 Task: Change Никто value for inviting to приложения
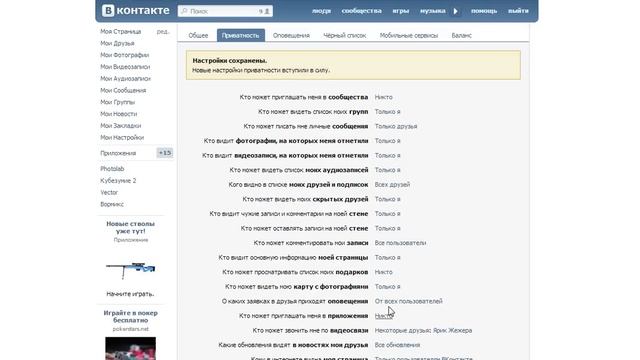click(383, 316)
